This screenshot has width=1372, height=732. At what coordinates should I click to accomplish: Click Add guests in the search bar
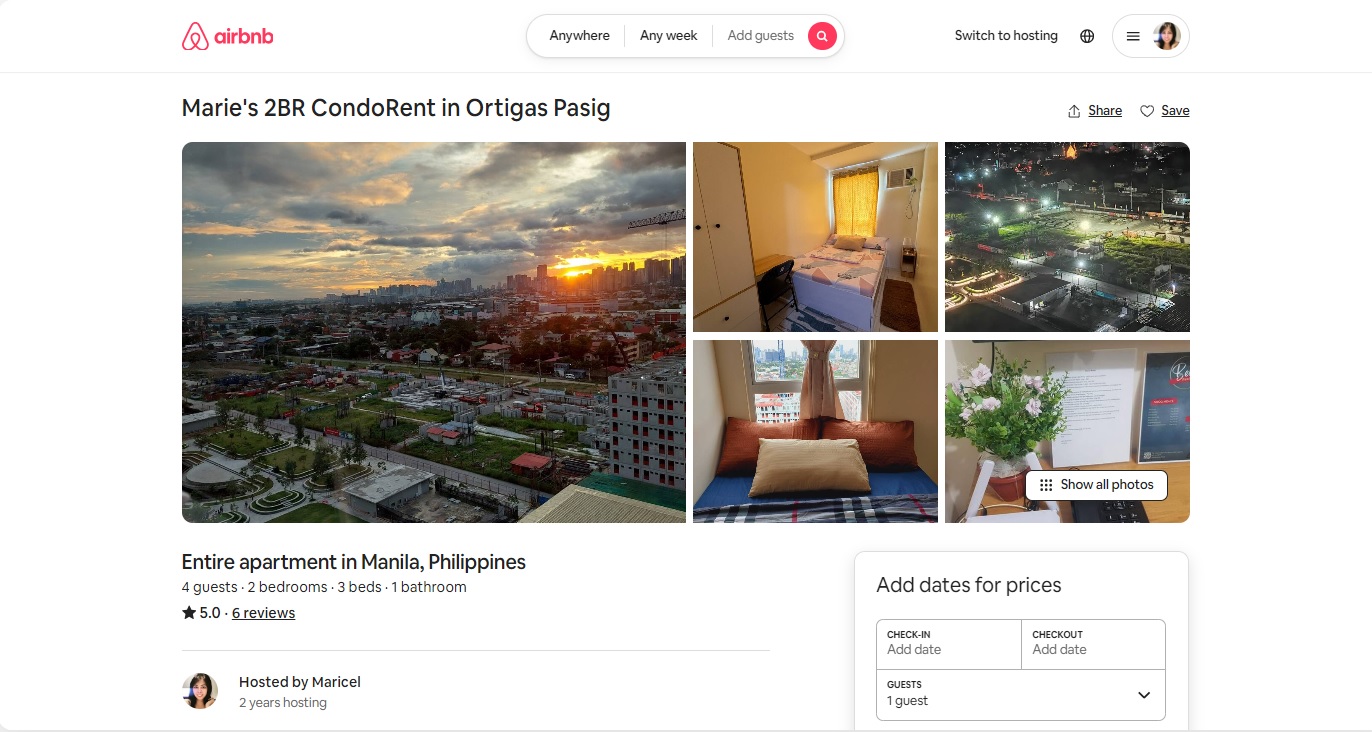click(x=760, y=36)
